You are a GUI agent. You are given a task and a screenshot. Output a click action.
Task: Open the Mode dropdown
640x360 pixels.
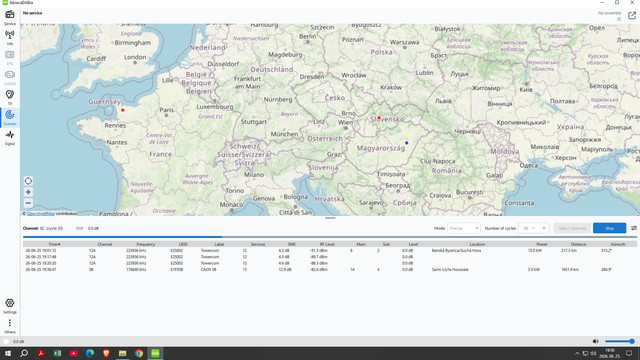pos(464,228)
